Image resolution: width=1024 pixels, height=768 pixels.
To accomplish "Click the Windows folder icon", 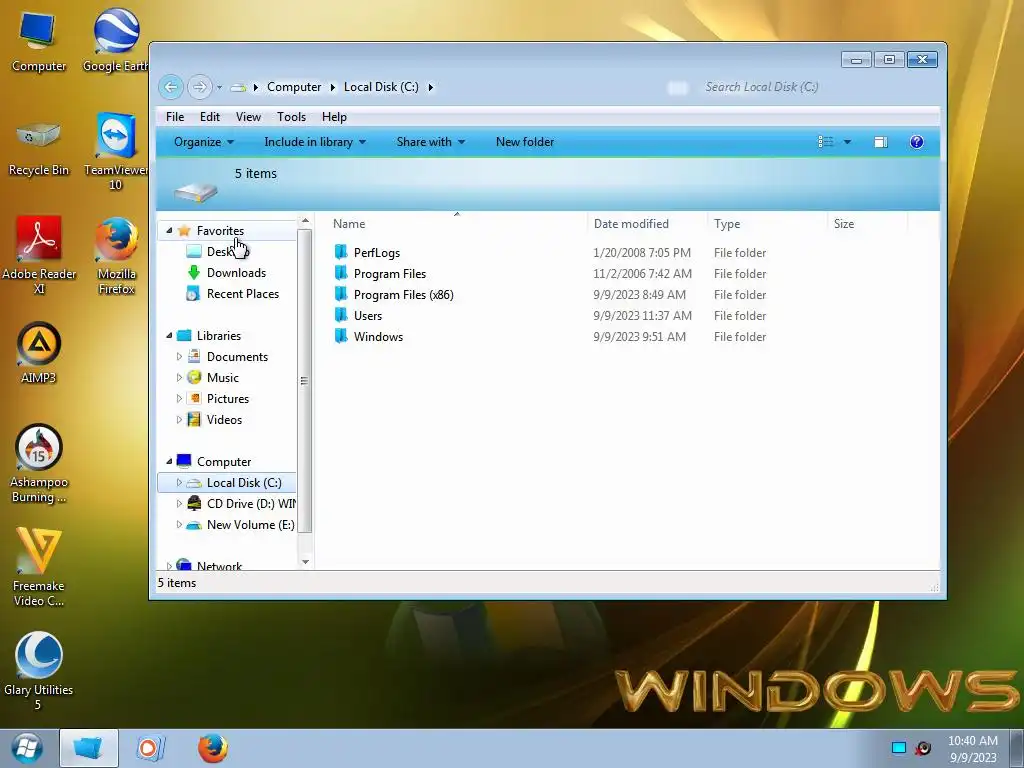I will 341,336.
